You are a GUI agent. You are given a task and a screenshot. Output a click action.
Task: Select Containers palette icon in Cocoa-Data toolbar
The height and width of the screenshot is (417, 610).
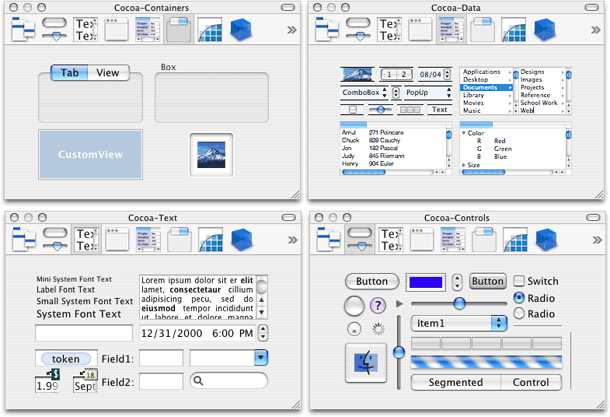point(482,29)
